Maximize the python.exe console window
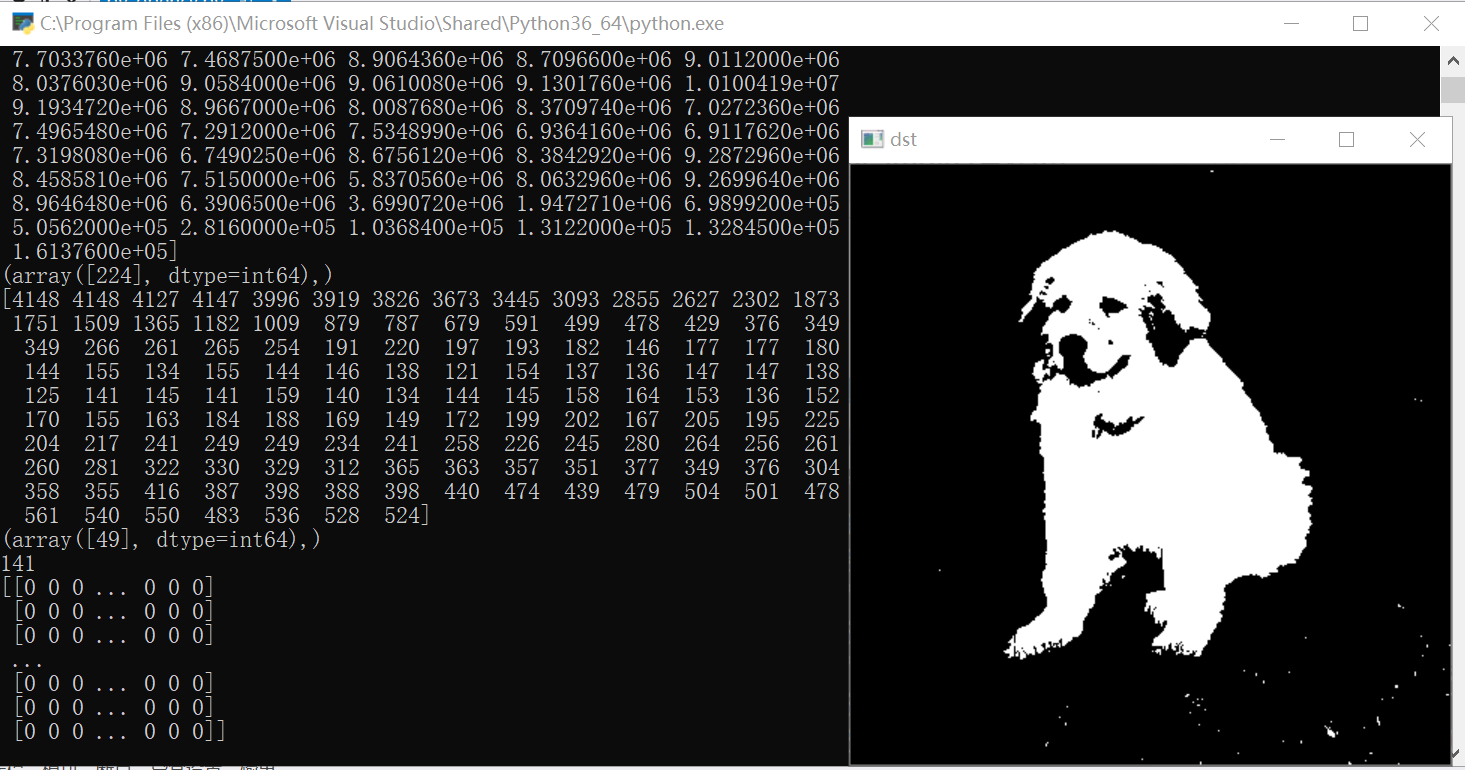The height and width of the screenshot is (770, 1465). click(x=1360, y=24)
